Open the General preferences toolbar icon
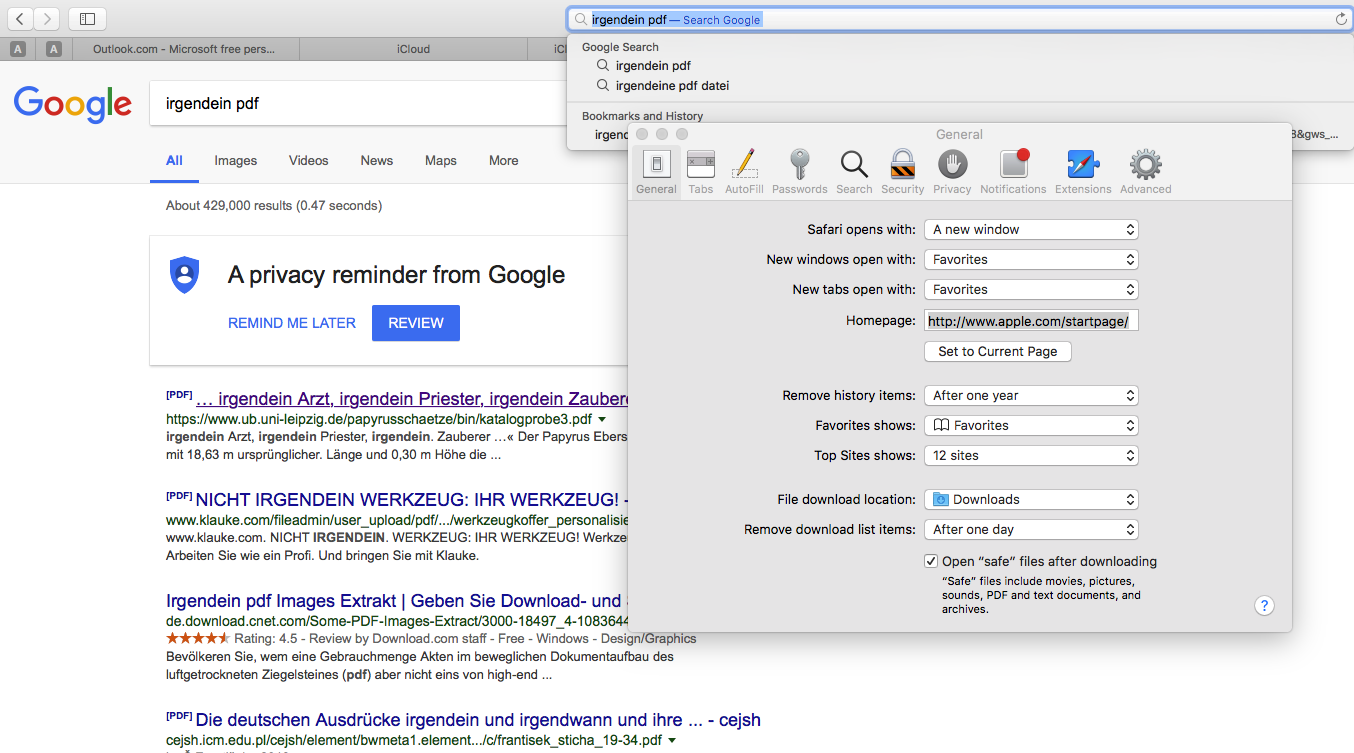 click(656, 172)
